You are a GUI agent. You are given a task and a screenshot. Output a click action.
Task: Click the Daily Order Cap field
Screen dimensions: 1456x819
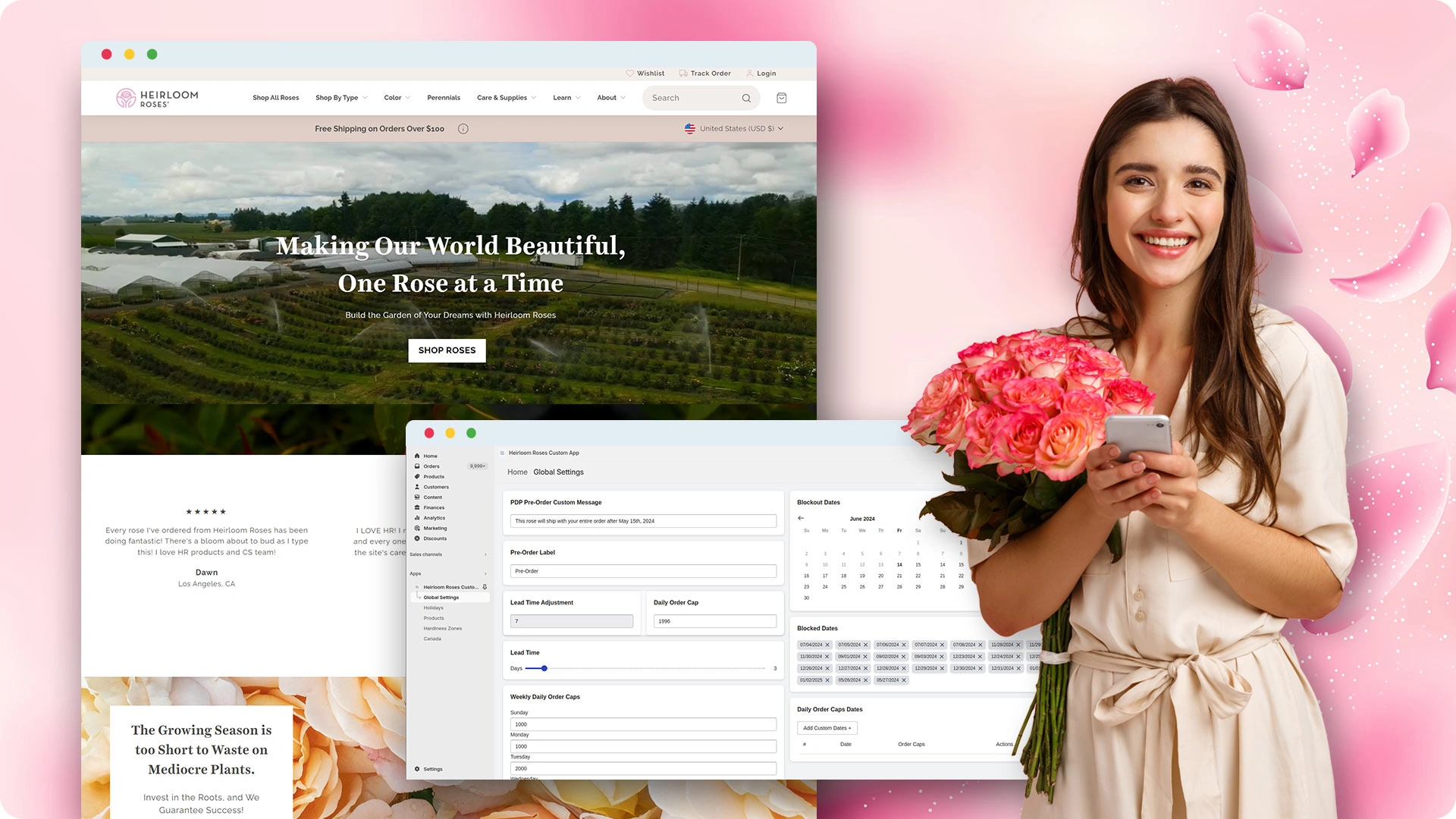[715, 621]
